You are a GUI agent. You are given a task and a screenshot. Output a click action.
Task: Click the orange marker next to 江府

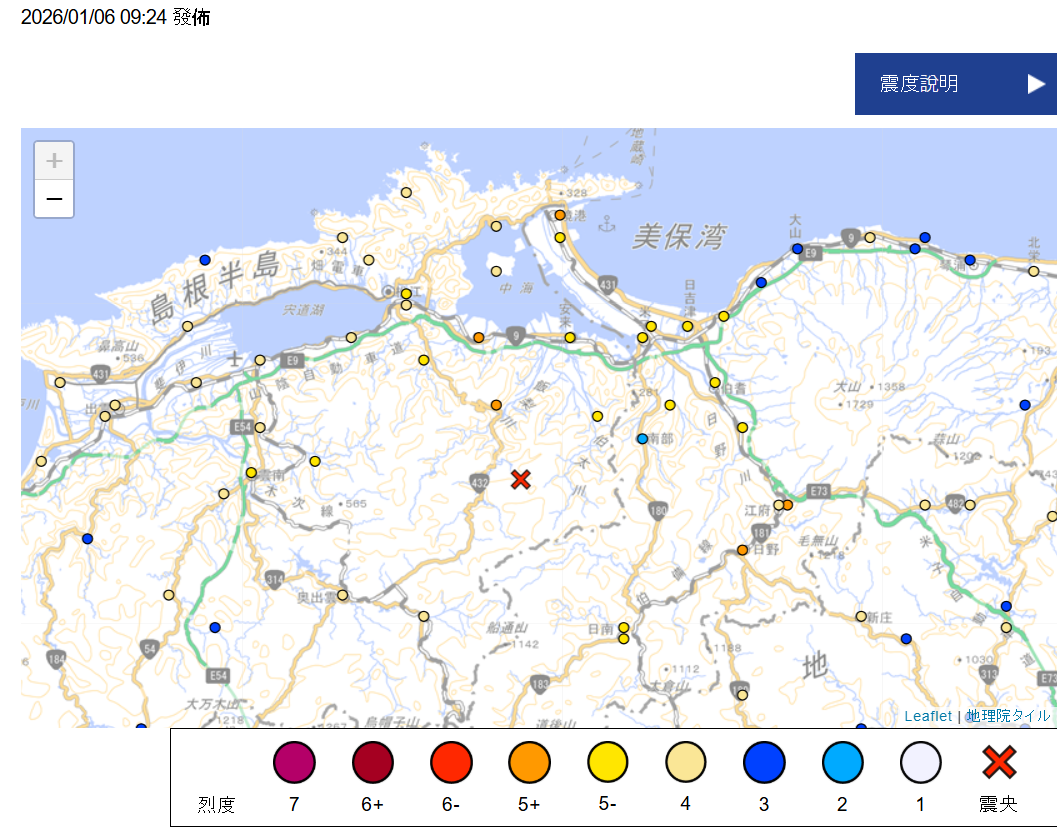tap(788, 505)
